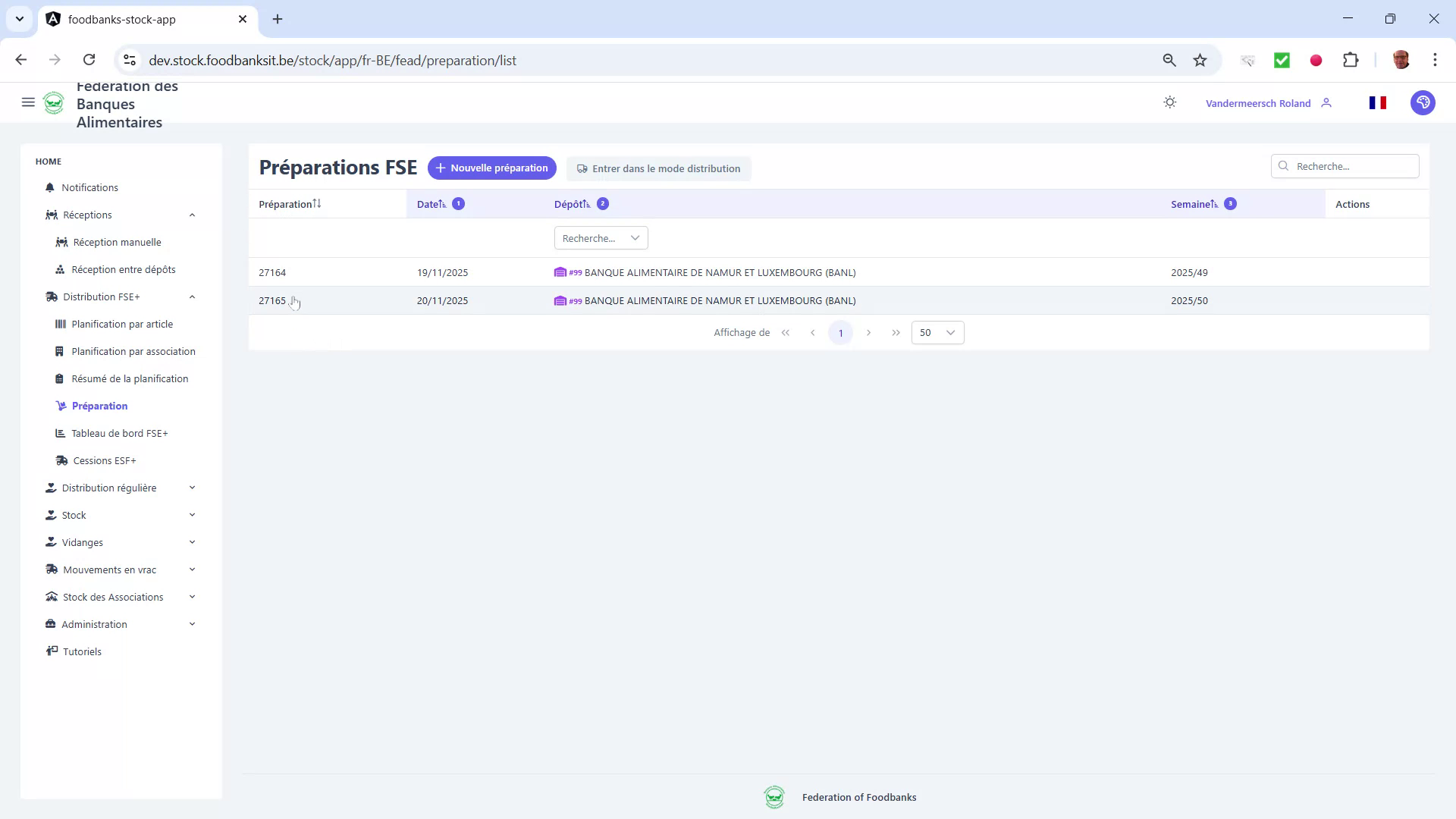The height and width of the screenshot is (819, 1456).
Task: Expand the Stock sidebar section
Action: 74,514
